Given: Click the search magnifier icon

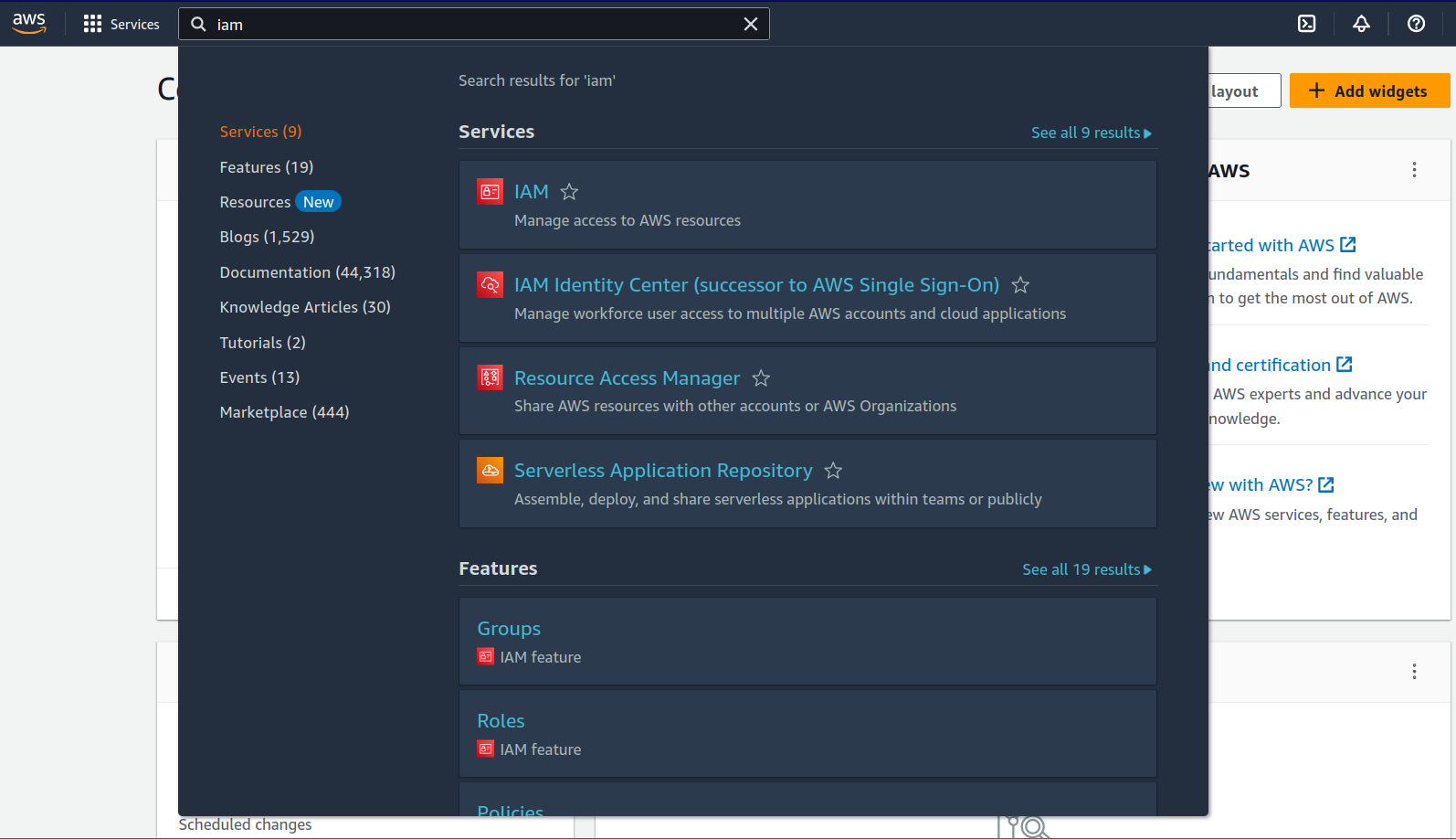Looking at the screenshot, I should [x=198, y=24].
